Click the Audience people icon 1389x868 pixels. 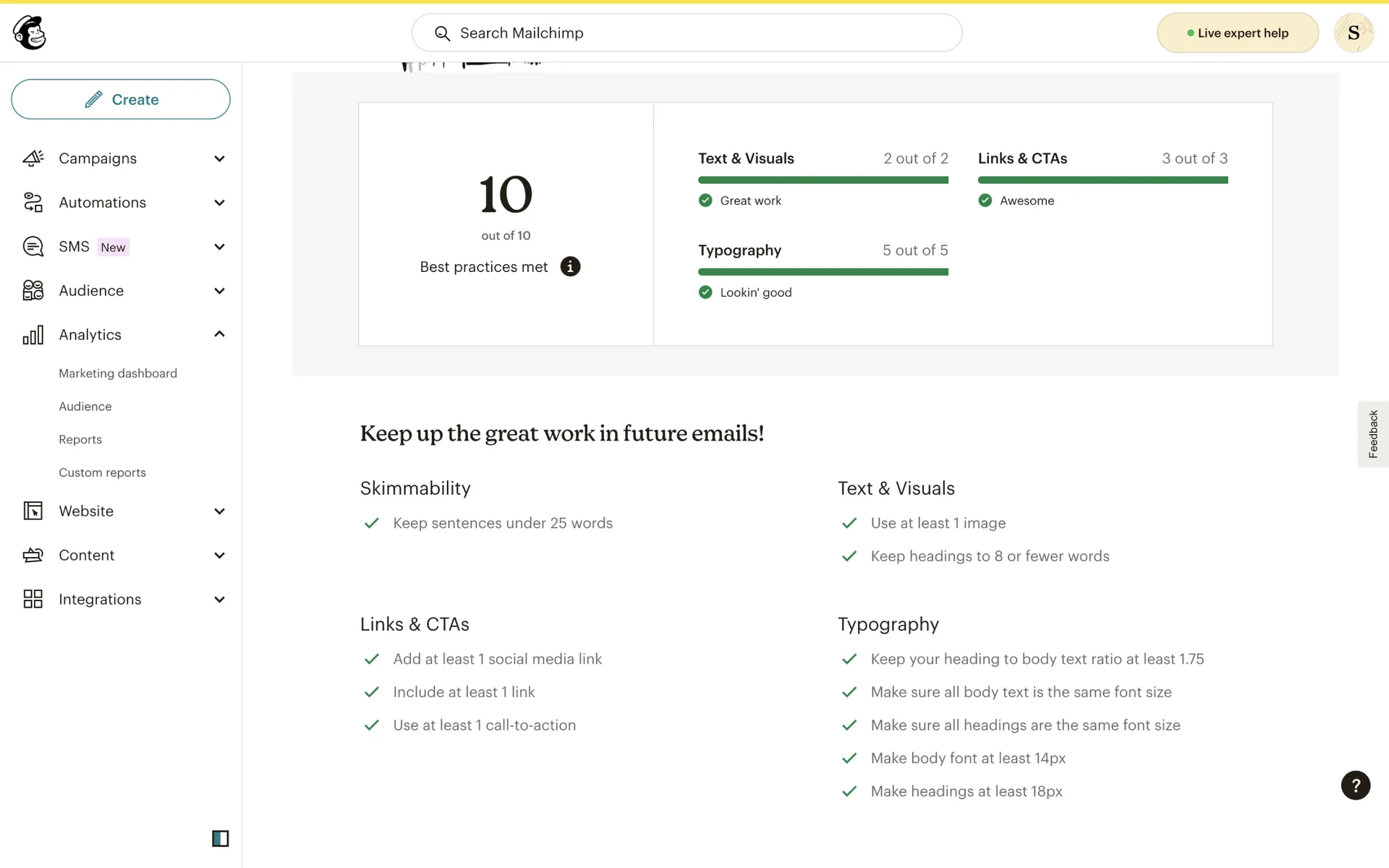33,291
